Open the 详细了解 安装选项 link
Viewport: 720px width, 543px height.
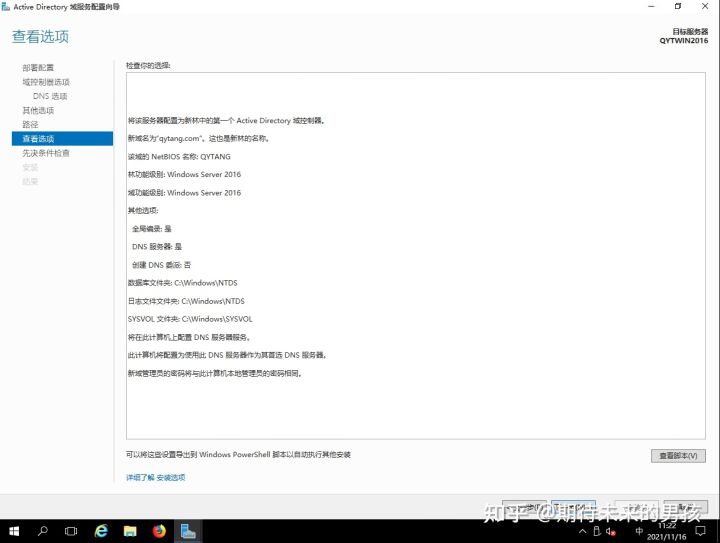[x=156, y=477]
